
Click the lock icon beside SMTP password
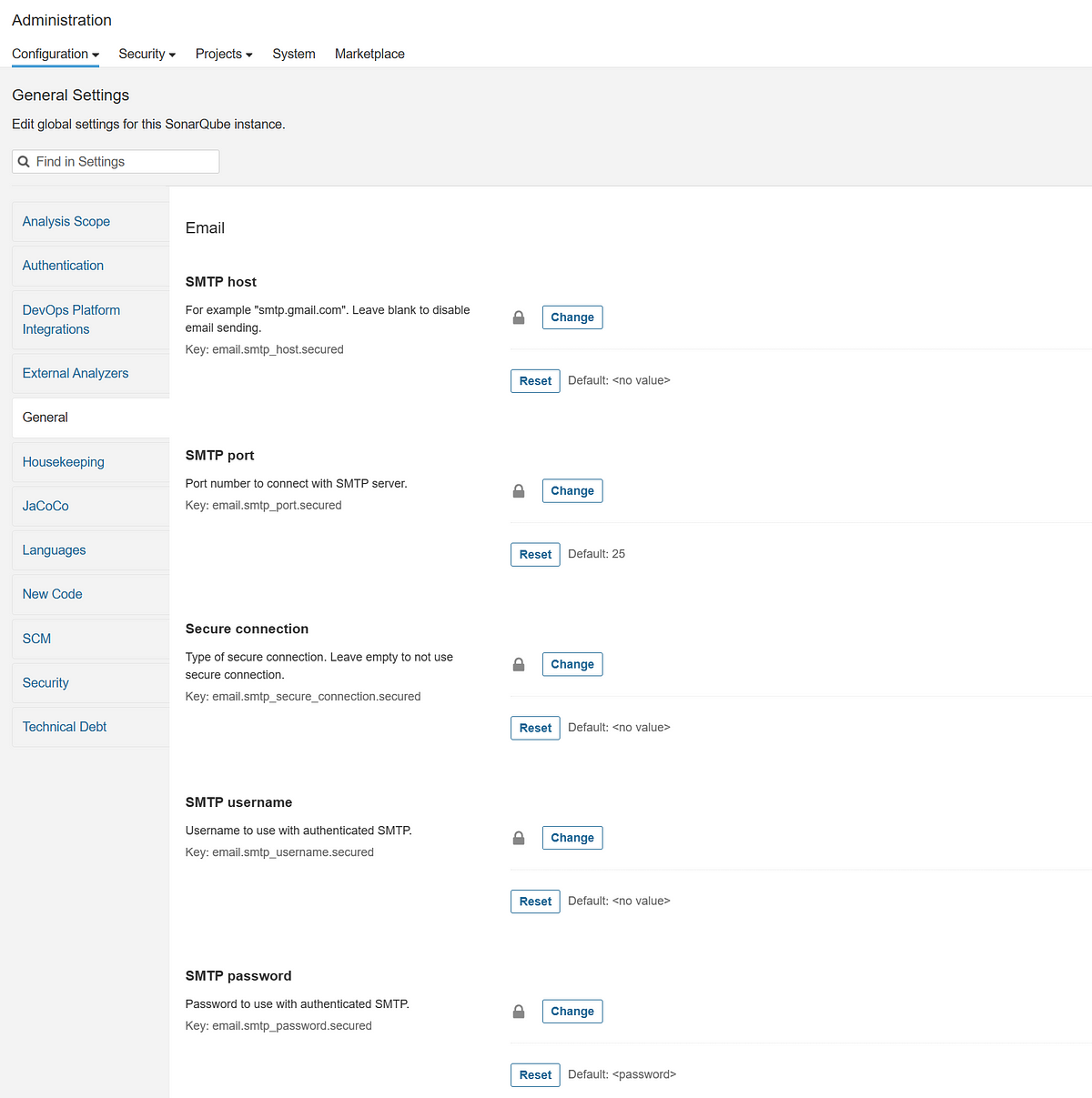(519, 1011)
